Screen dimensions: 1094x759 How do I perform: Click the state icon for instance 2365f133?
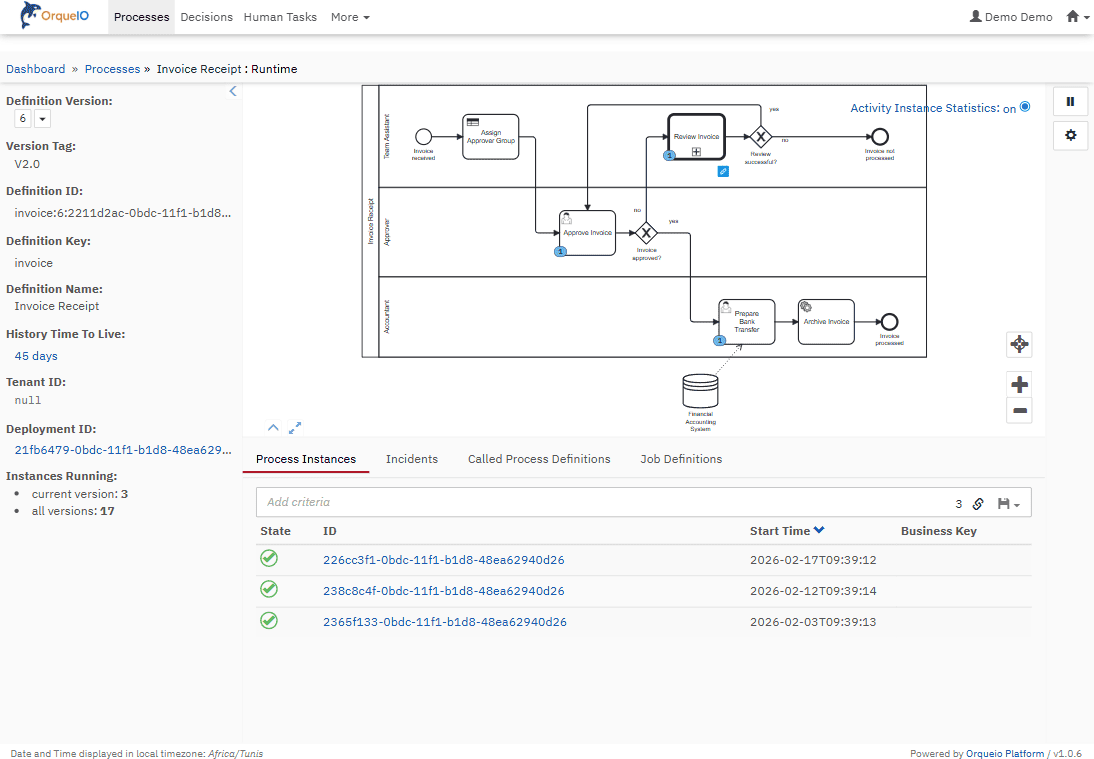[269, 620]
